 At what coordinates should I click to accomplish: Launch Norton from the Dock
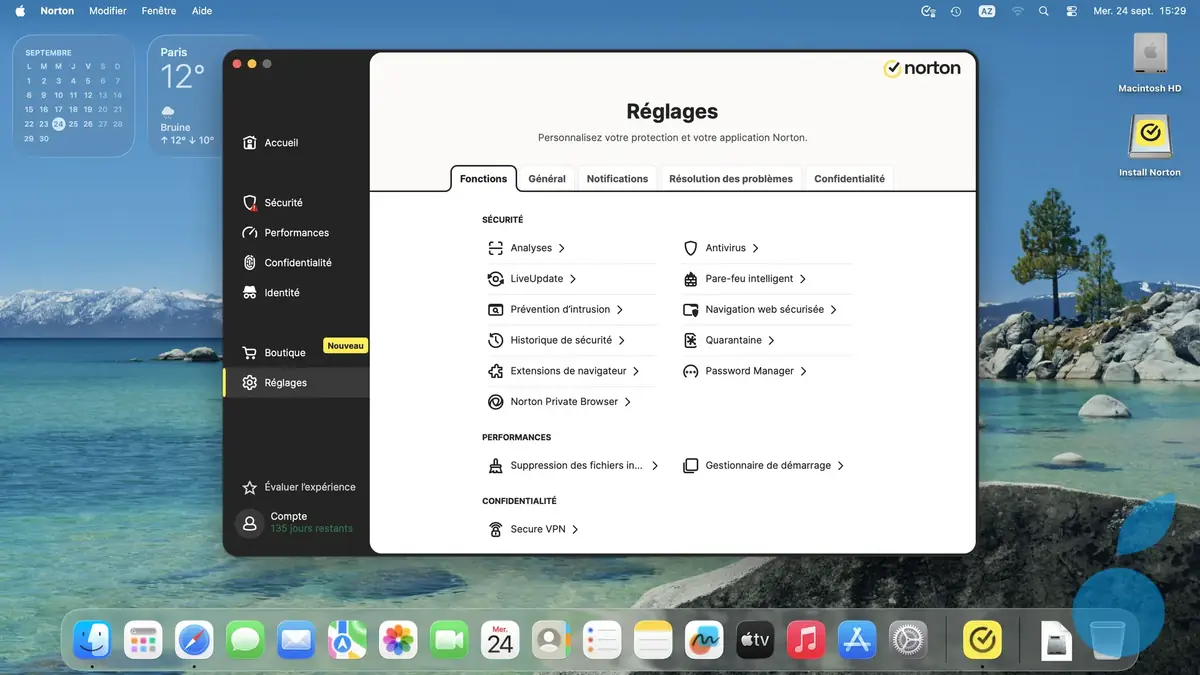pyautogui.click(x=982, y=639)
